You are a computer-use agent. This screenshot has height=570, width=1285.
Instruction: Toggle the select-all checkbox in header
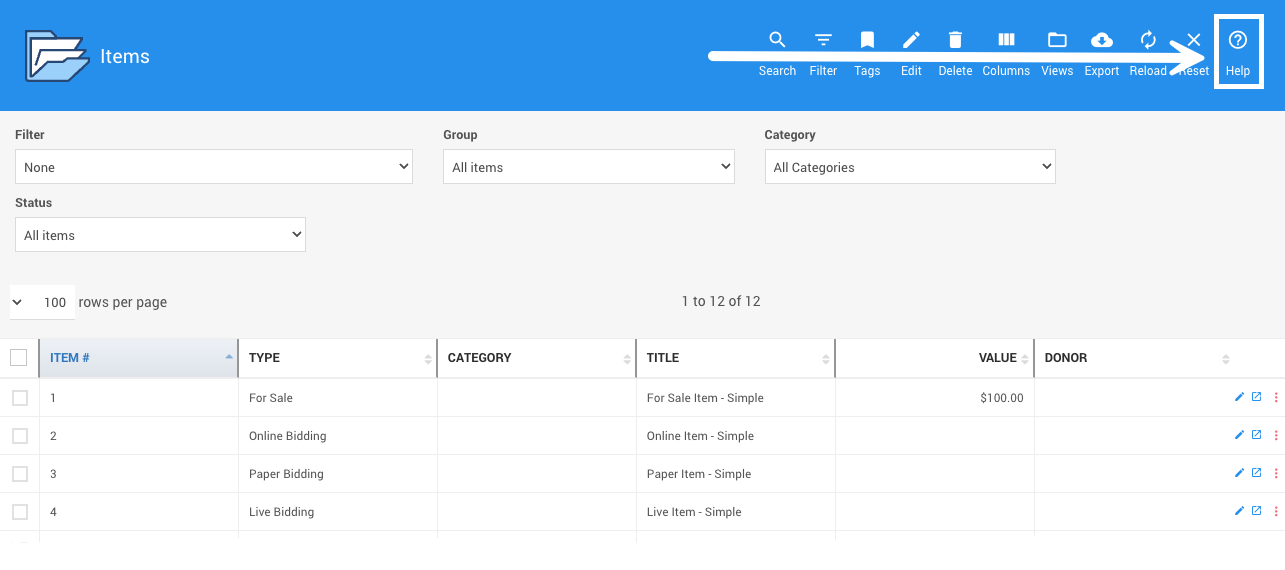coord(19,358)
